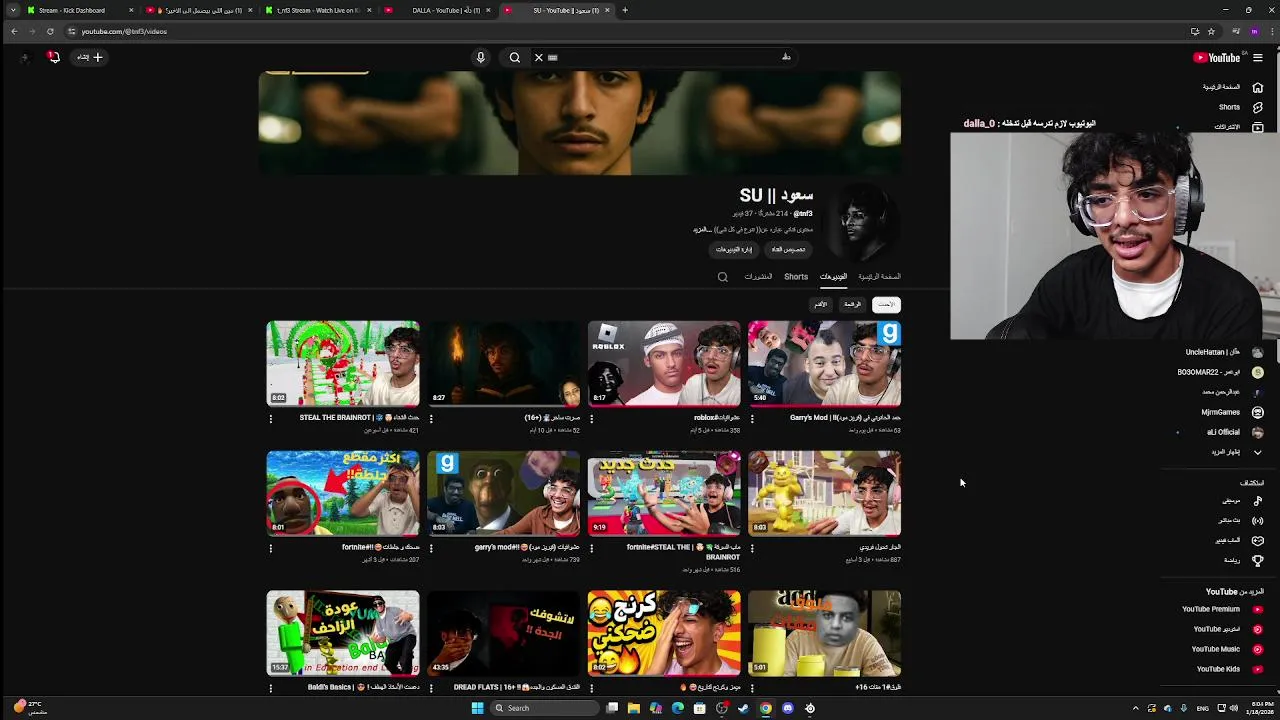Open the 8:27 torch video thumbnail
This screenshot has width=1280, height=720.
[x=503, y=363]
